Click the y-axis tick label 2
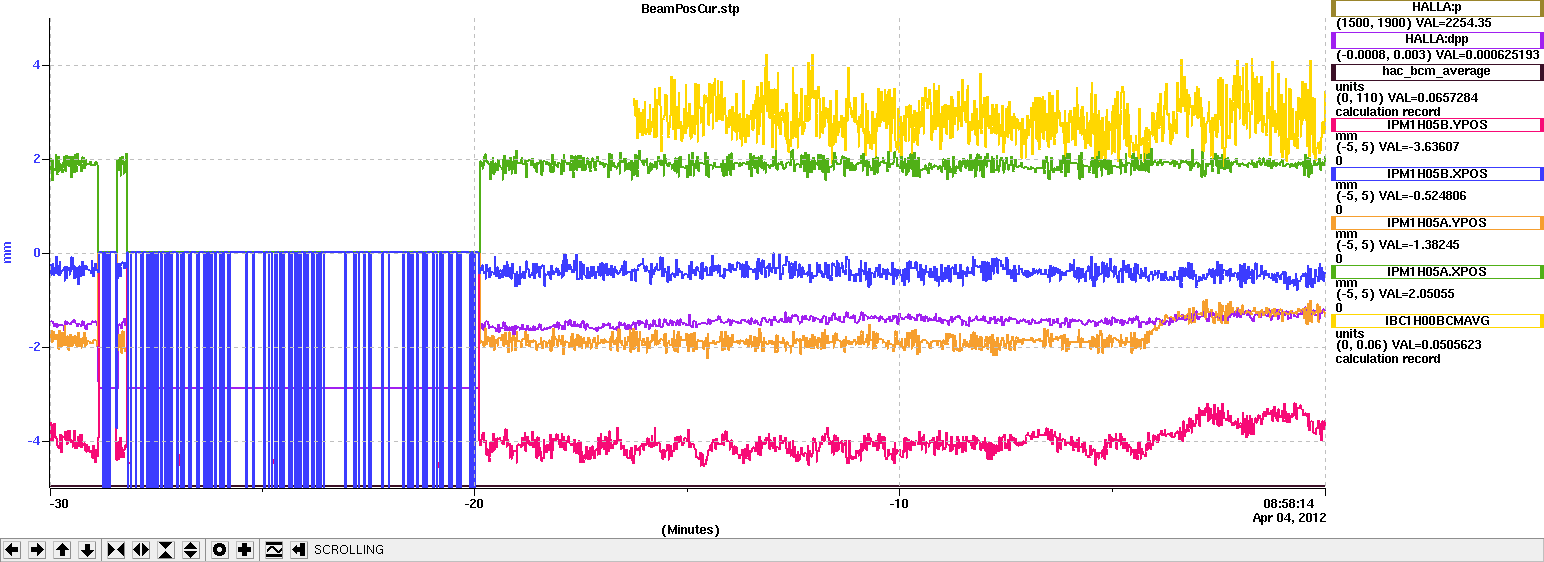 click(36, 160)
